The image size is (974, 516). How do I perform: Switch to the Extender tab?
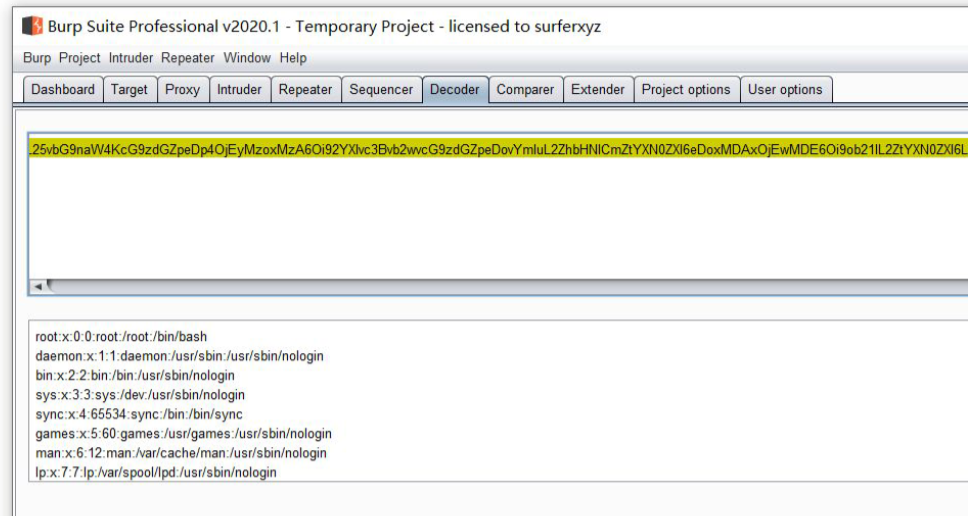coord(598,89)
